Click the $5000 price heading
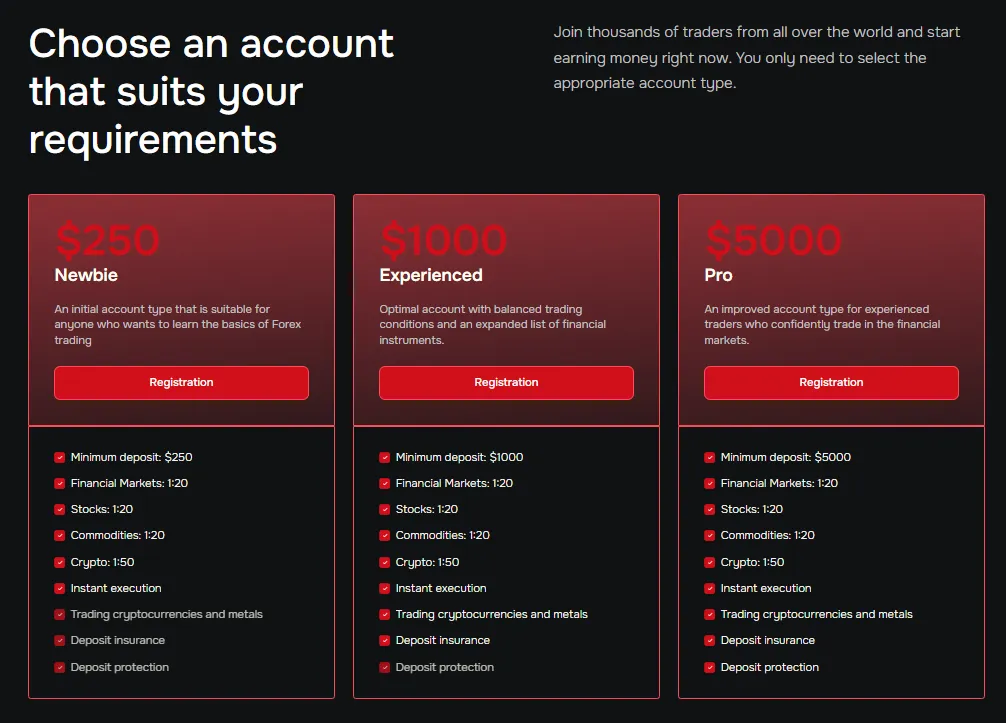The width and height of the screenshot is (1006, 723). point(773,241)
